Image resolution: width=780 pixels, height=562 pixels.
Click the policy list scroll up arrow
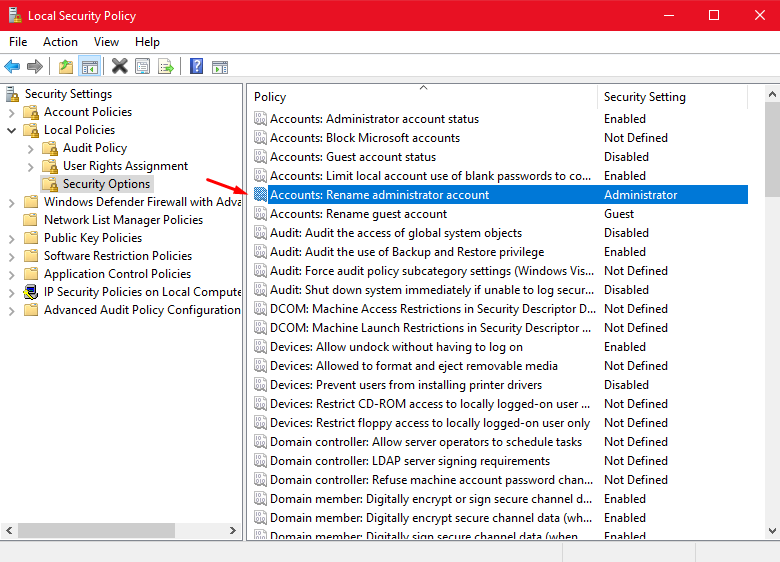click(x=772, y=94)
